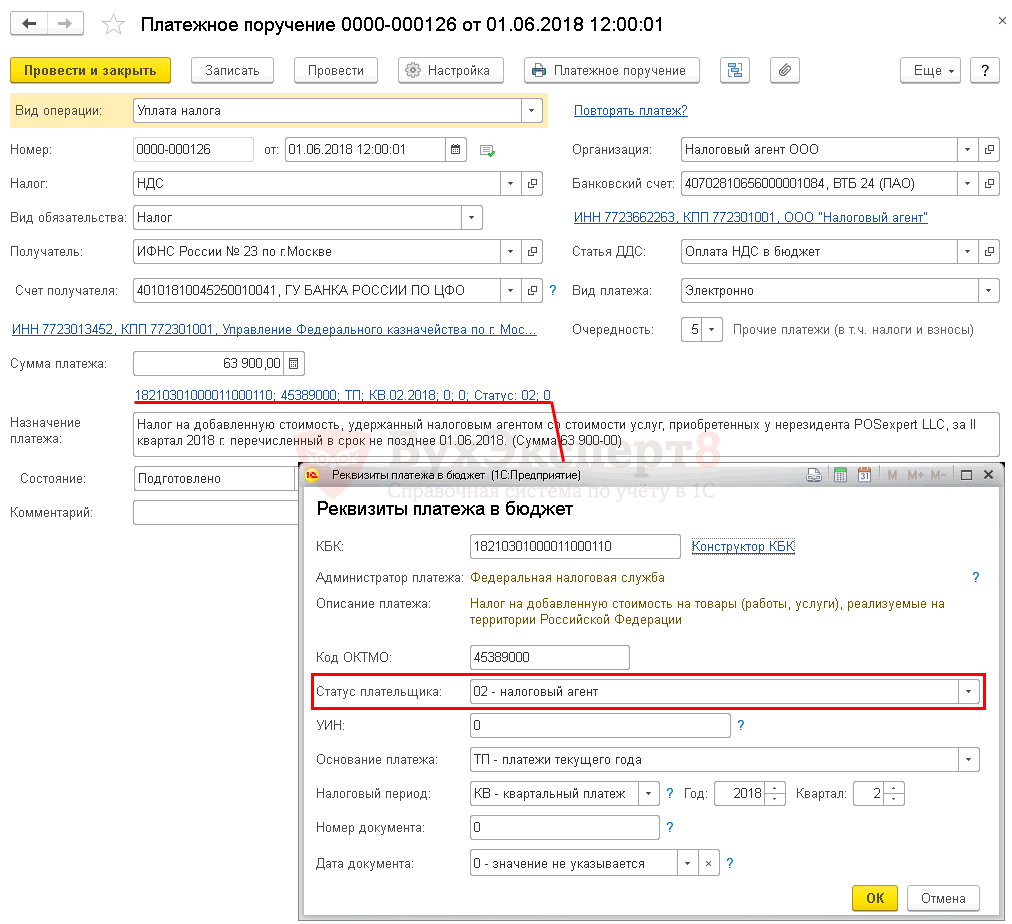Screen dimensions: 1012x924
Task: Open calculator in Сумма платежа field
Action: [294, 363]
